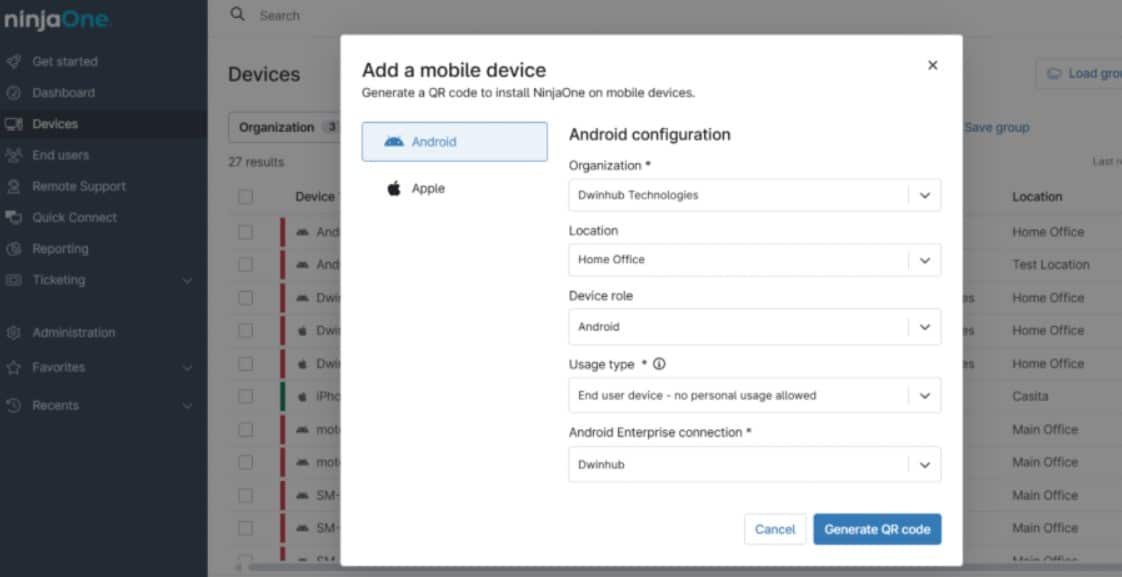
Task: Click the Dashboard gauge icon
Action: click(x=14, y=93)
